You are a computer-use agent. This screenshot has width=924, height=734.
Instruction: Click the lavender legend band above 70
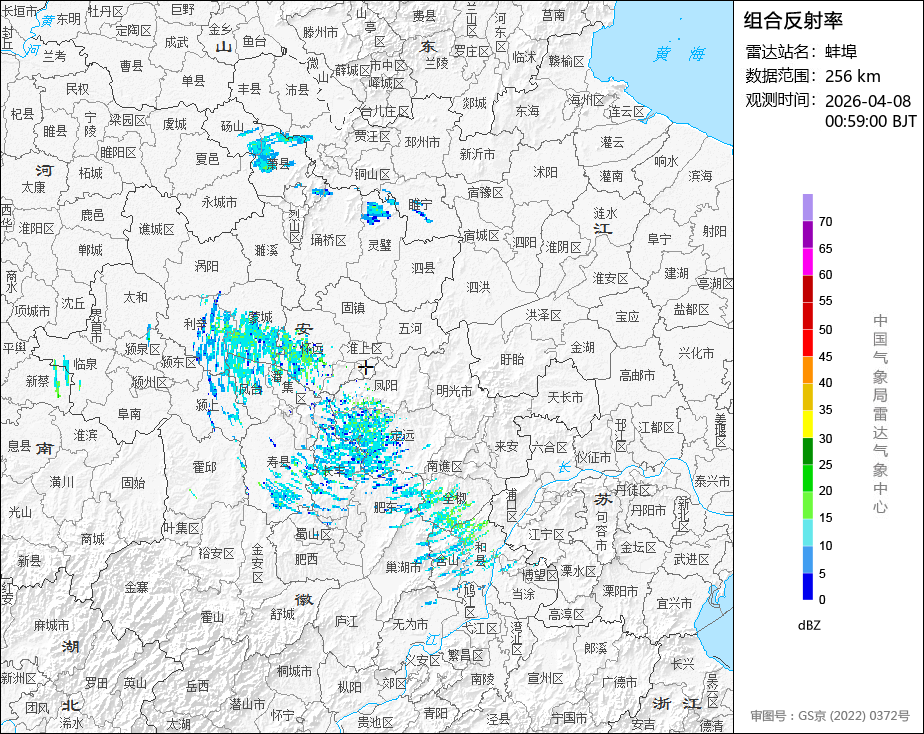tap(807, 207)
